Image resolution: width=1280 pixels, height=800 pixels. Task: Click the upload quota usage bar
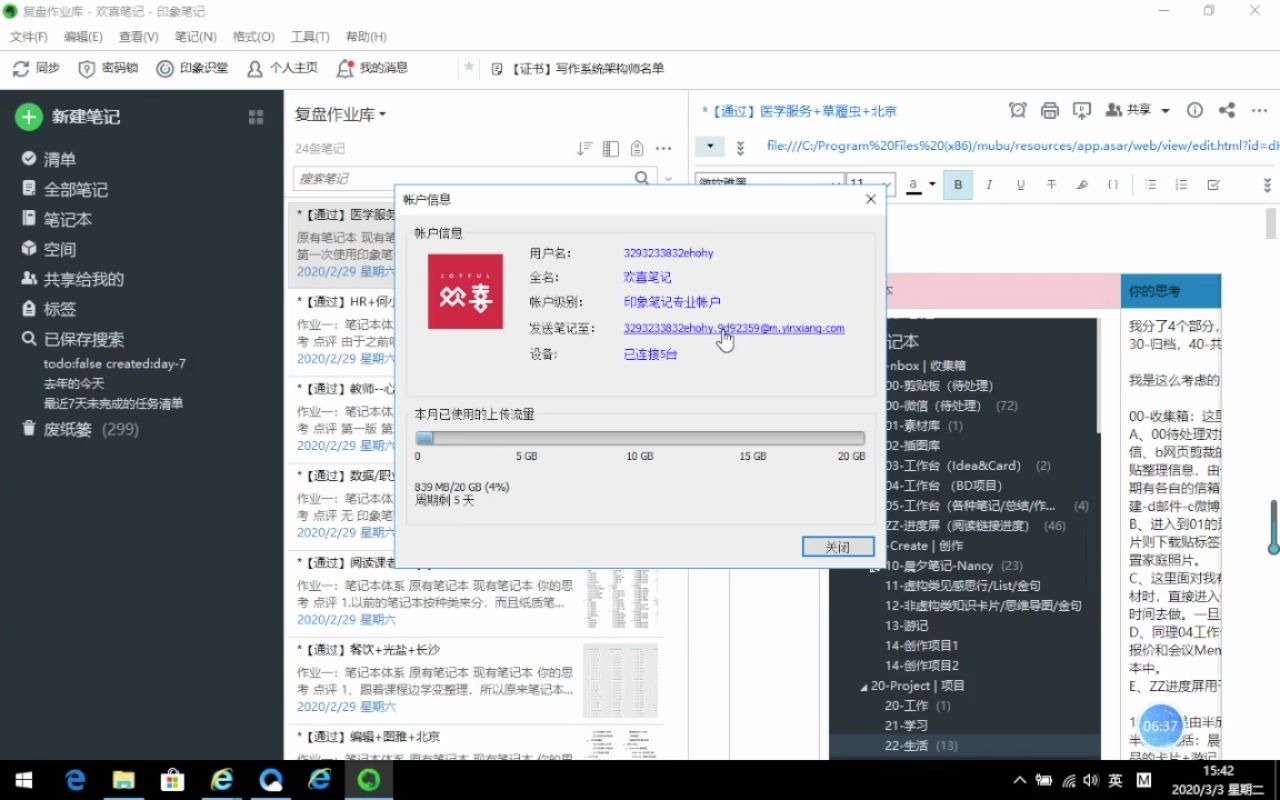tap(640, 437)
